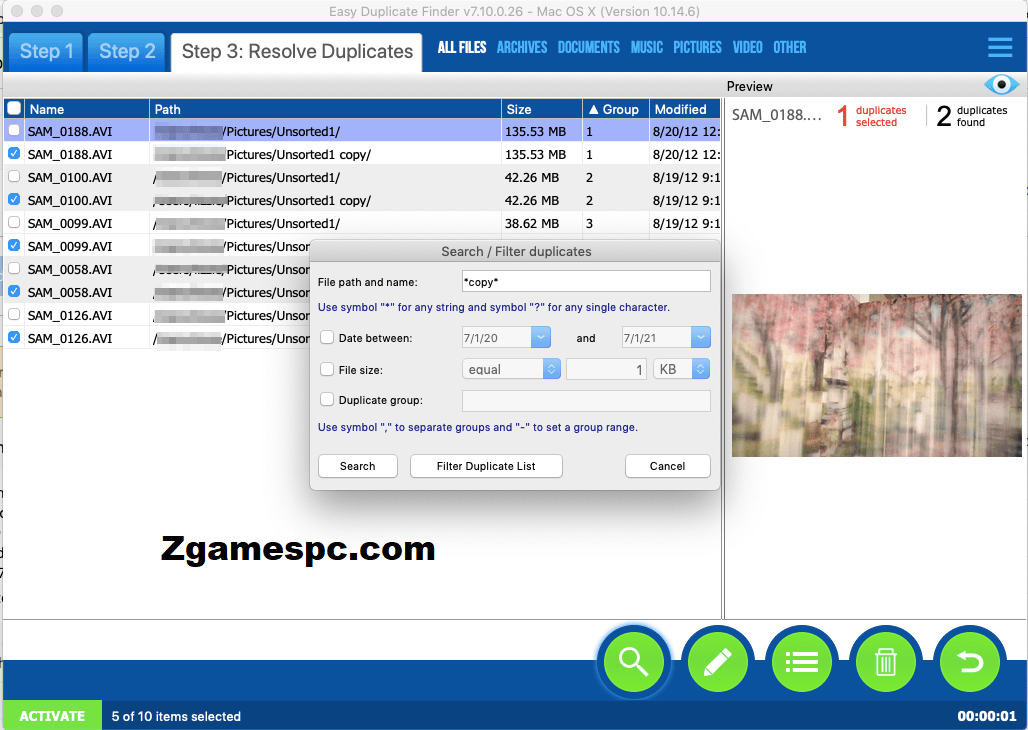Screen dimensions: 1028x730
Task: Enable the Duplicate group checkbox
Action: point(326,399)
